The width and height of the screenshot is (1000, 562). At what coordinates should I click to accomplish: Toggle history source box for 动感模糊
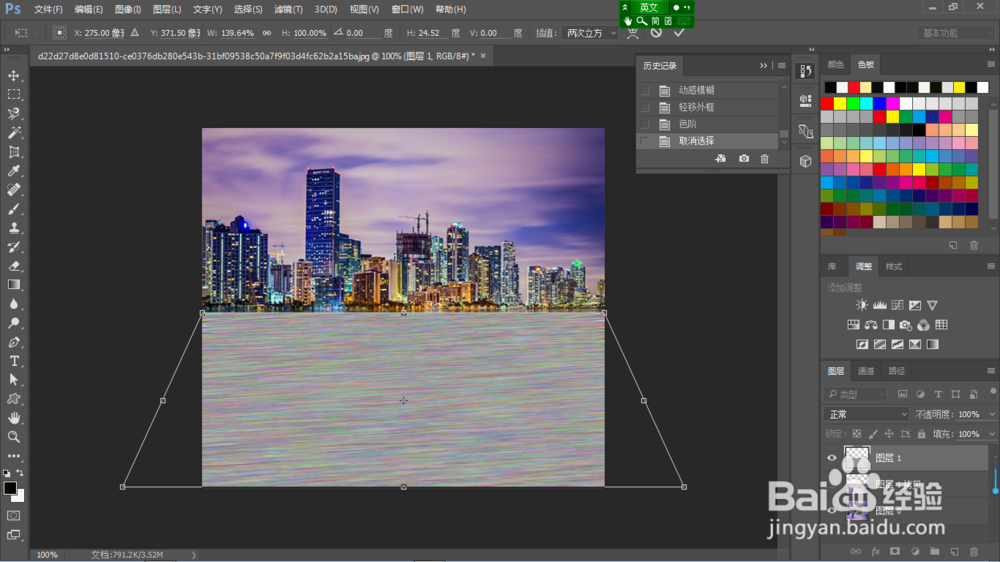click(645, 91)
